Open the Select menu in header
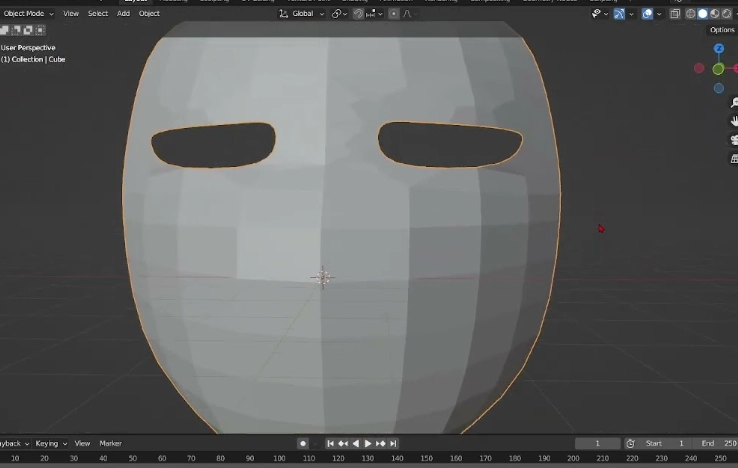Screen dimensions: 738x468 (98, 13)
